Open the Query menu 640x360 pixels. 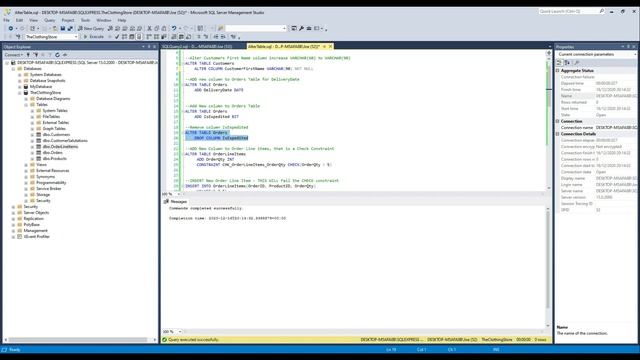49,20
